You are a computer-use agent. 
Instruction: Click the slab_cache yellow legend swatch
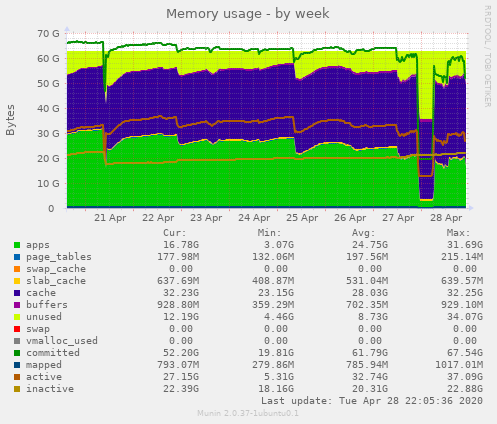[x=17, y=281]
